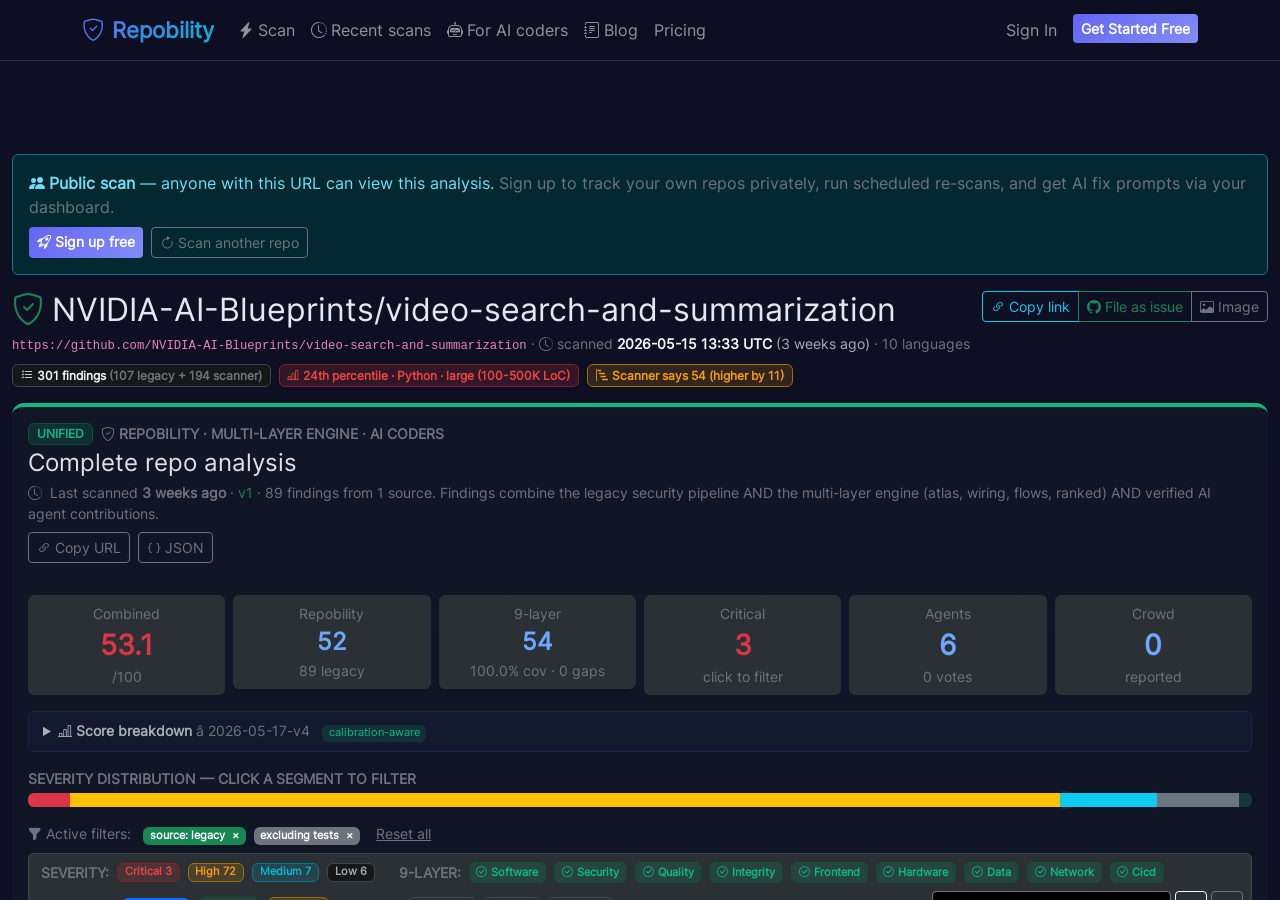
Task: Click the 301 findings badge
Action: point(141,376)
